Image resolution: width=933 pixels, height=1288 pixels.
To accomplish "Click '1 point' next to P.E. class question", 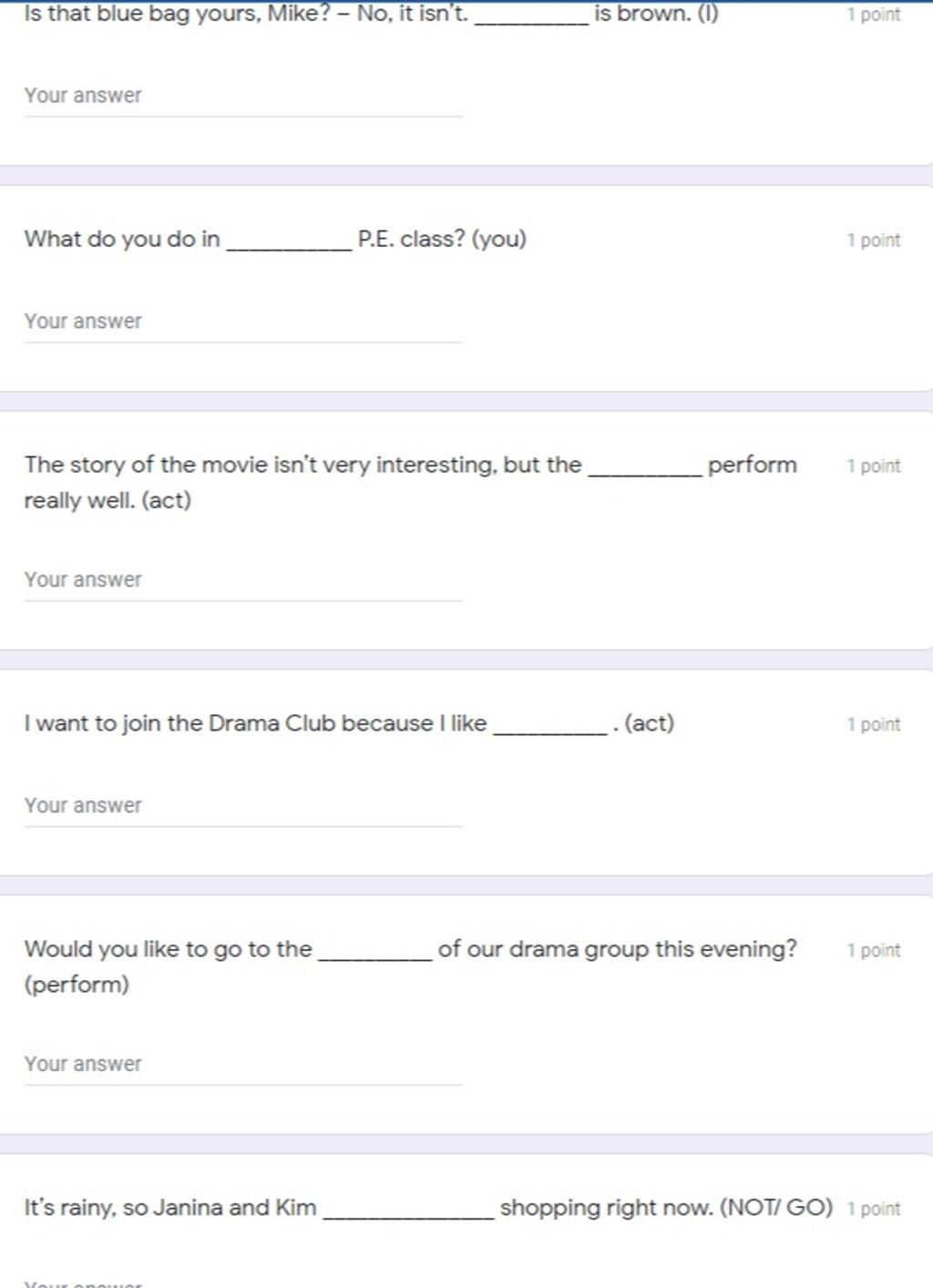I will [x=873, y=240].
